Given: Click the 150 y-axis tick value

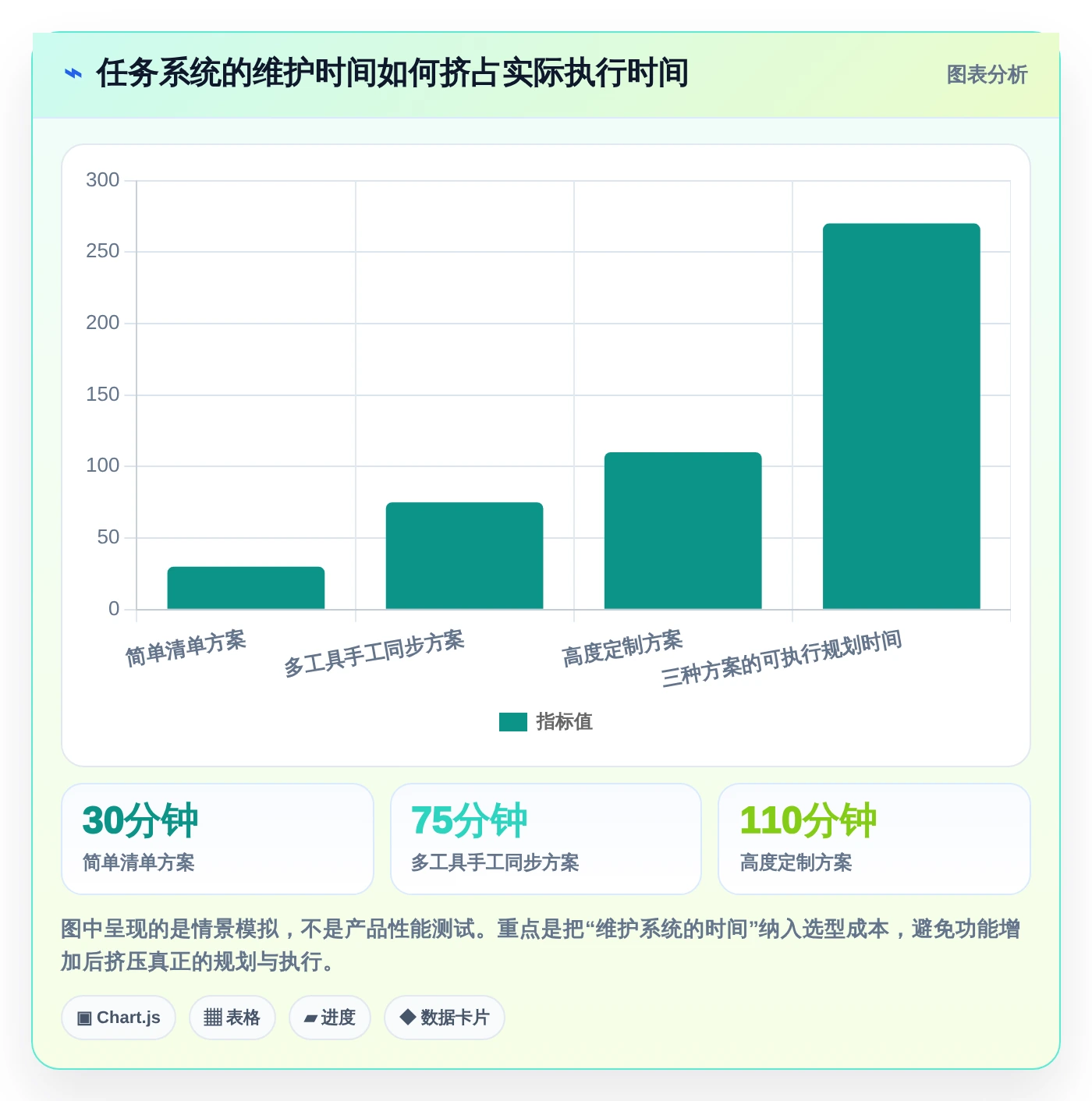Looking at the screenshot, I should coord(103,395).
